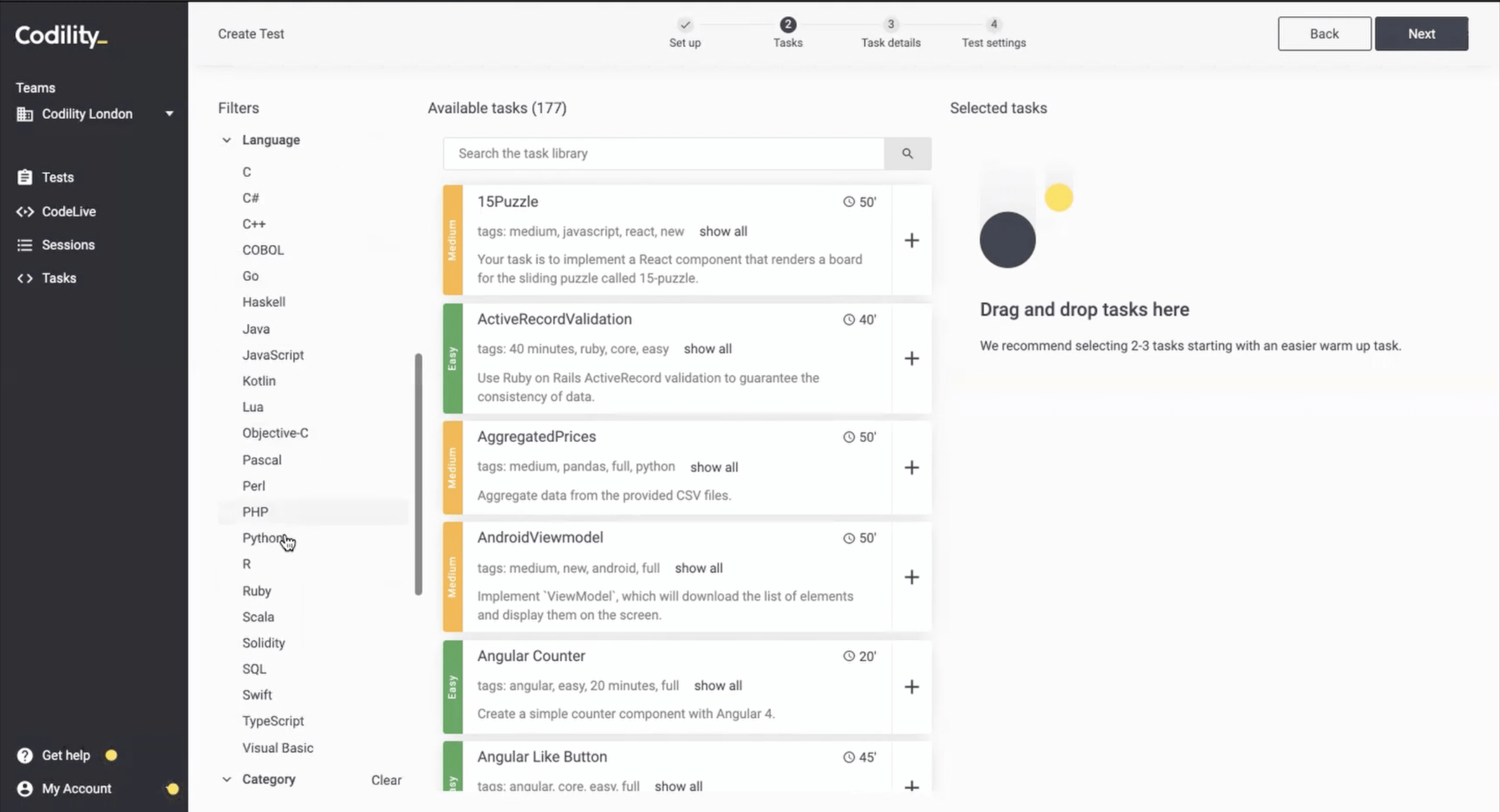The image size is (1500, 812).
Task: Open the Sessions panel
Action: (x=68, y=244)
